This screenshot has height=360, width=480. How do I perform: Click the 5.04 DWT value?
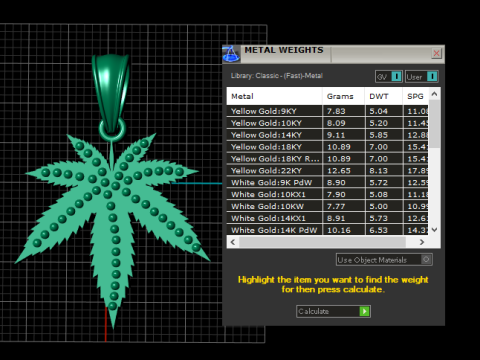click(x=379, y=111)
